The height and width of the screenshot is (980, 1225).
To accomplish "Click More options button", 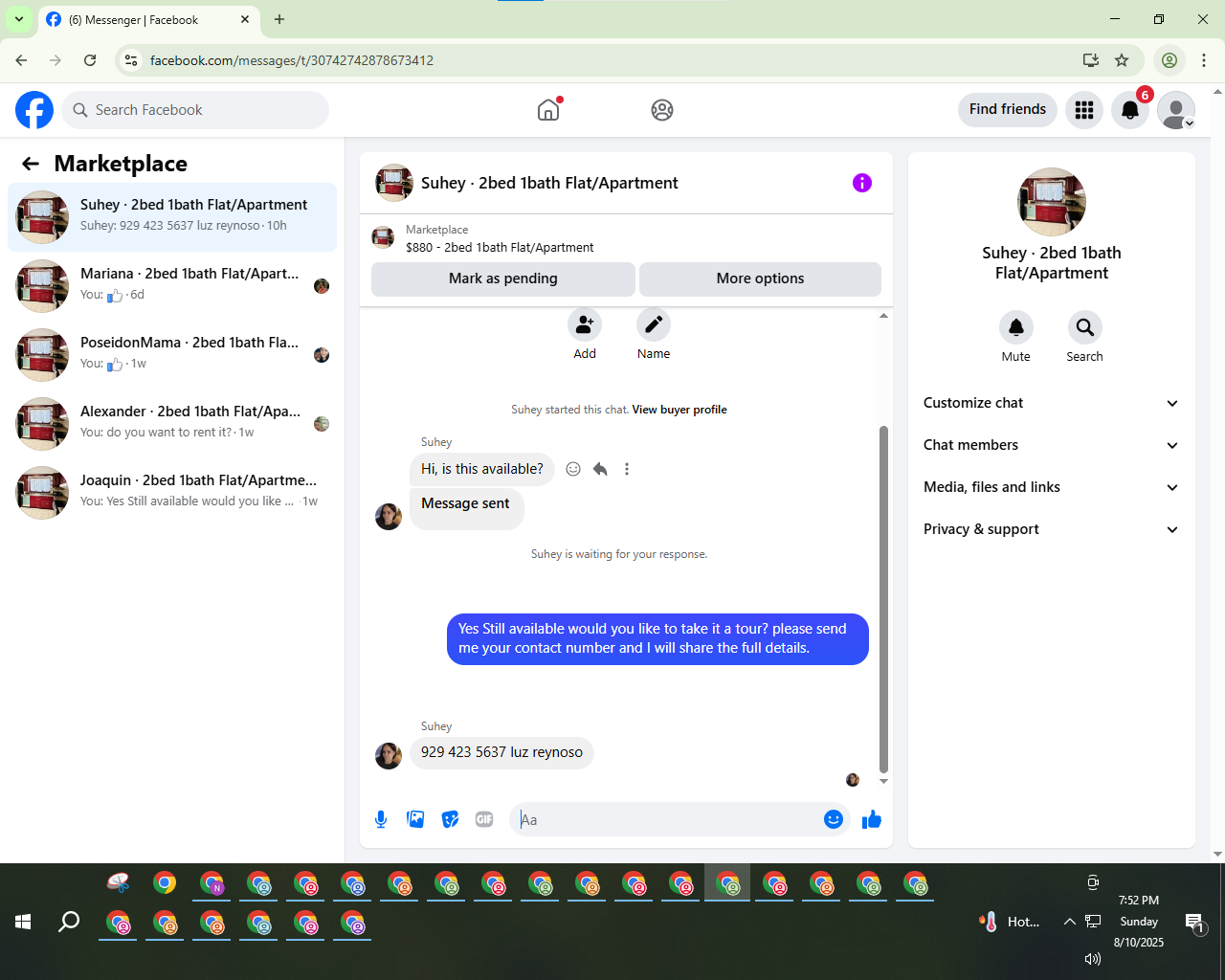I will point(760,278).
